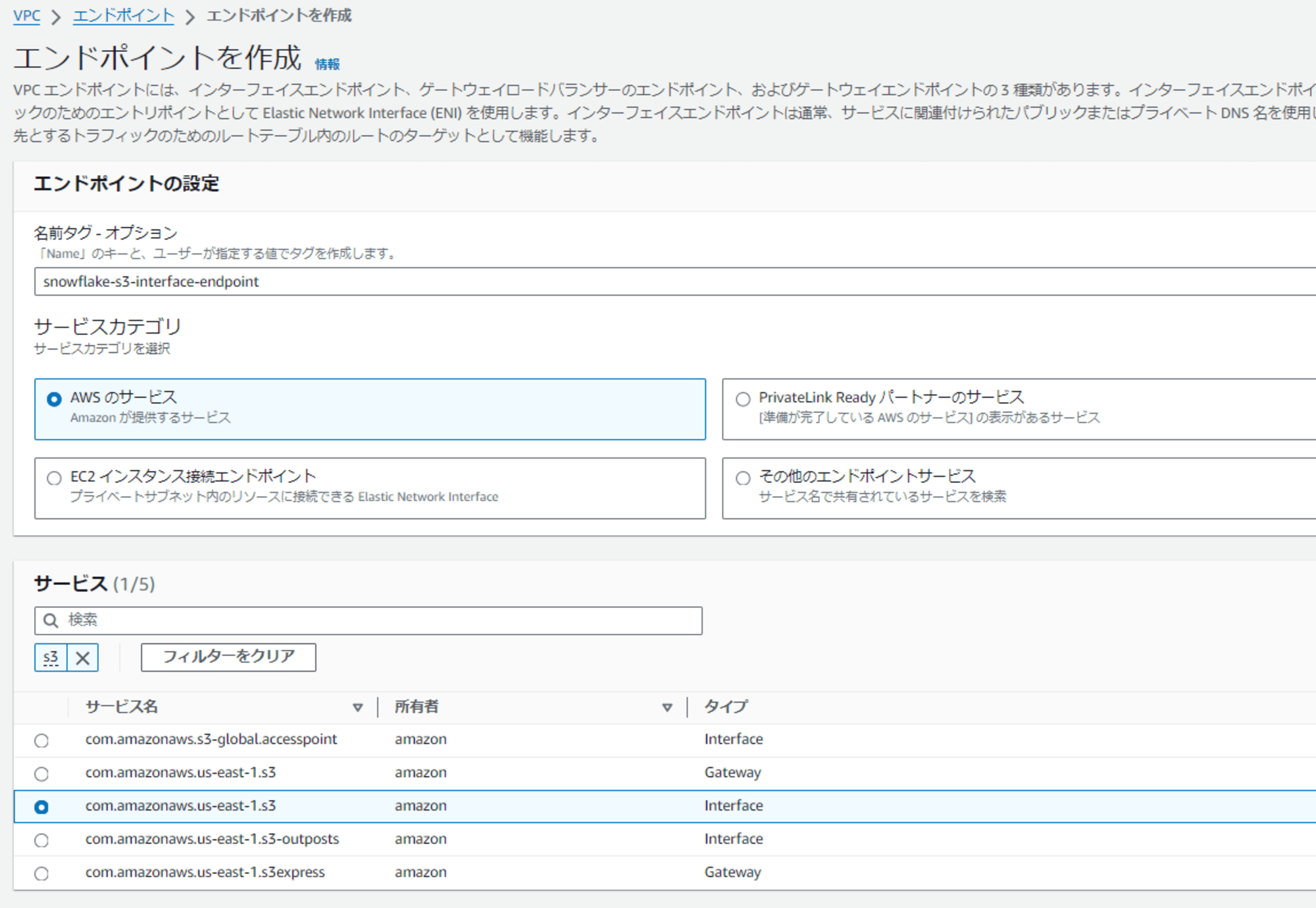The image size is (1316, 908).
Task: Clear filters with フィルターをクリア button
Action: [228, 657]
